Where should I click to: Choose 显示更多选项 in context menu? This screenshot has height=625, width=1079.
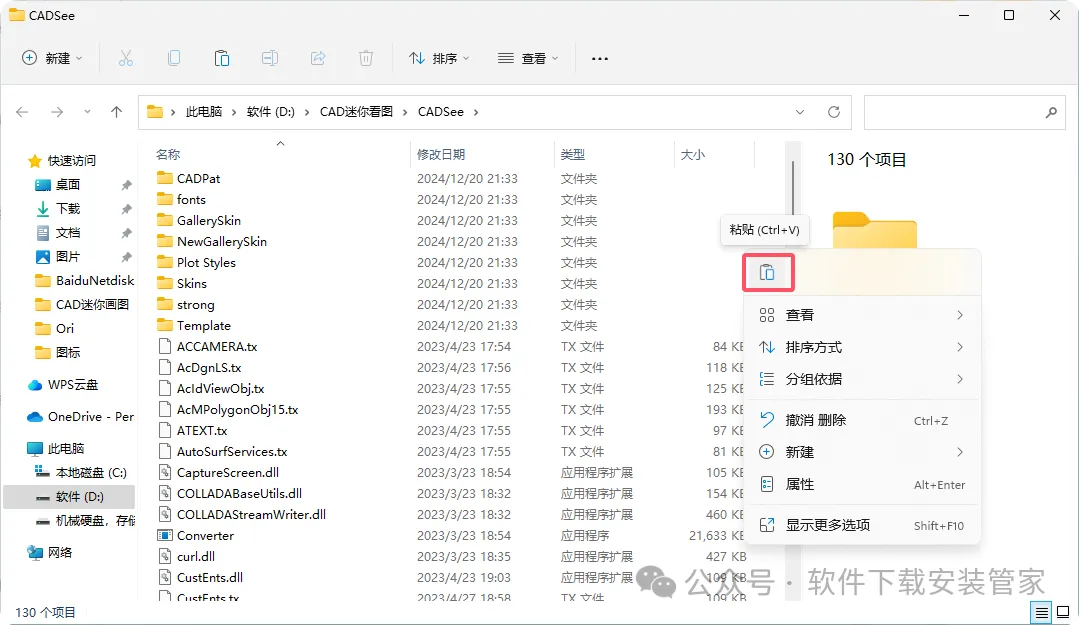(x=862, y=525)
